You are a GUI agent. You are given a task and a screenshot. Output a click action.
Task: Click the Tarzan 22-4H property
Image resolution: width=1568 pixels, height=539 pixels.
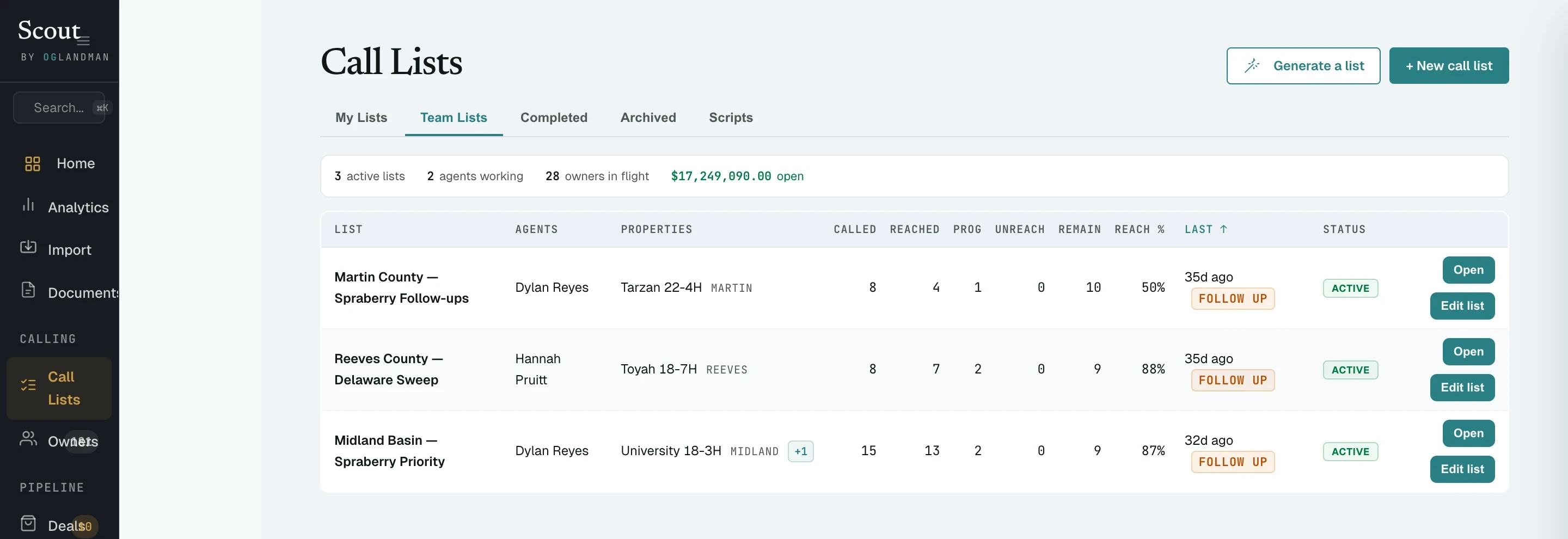coord(661,288)
